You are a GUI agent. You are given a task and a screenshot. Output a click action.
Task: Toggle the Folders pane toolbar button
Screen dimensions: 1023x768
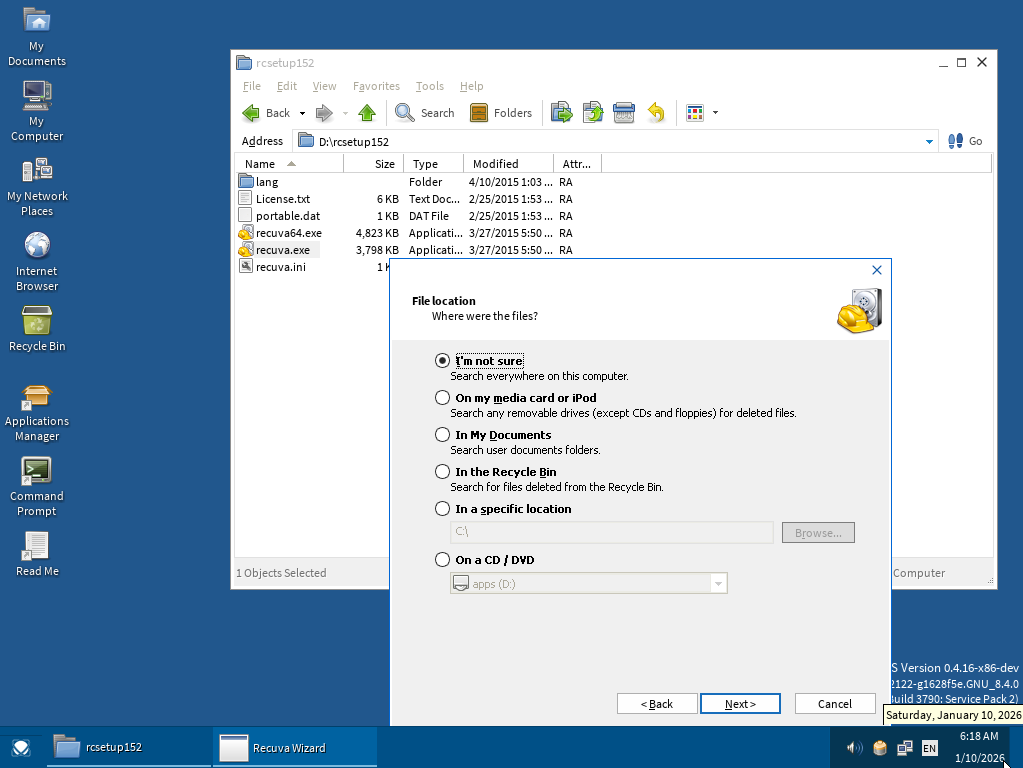(x=501, y=113)
